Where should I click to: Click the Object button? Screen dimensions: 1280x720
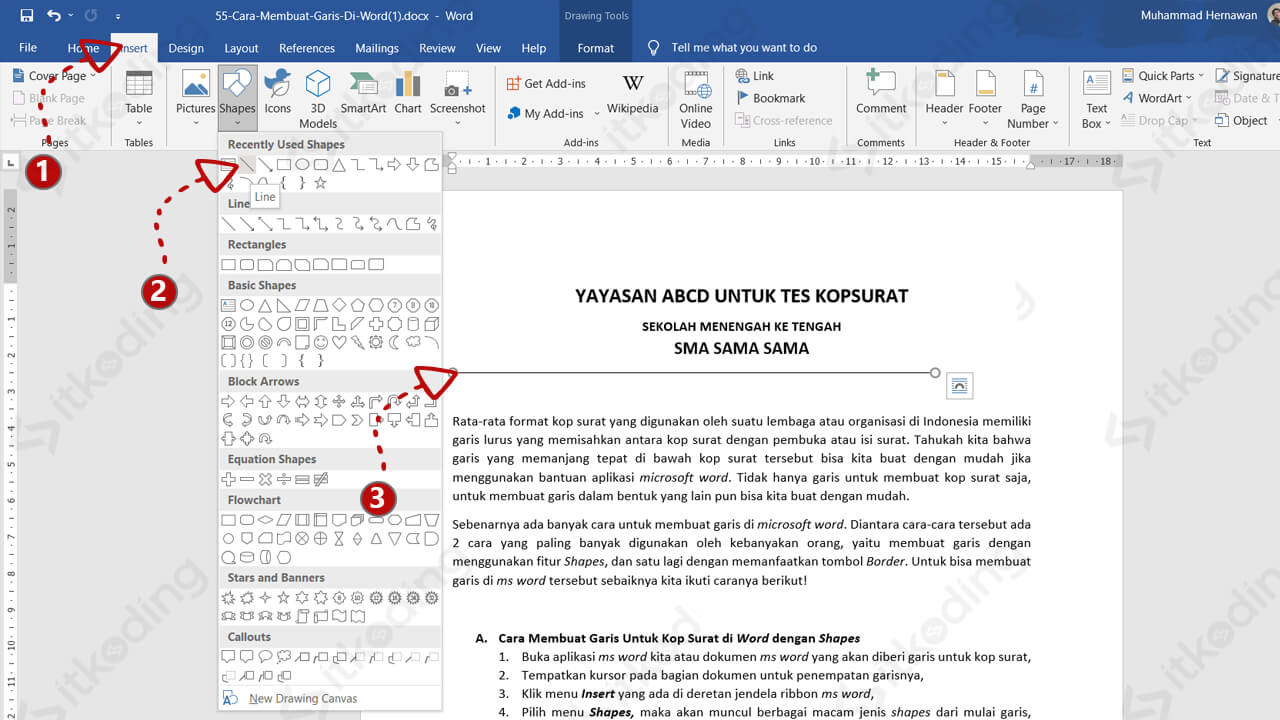pos(1241,120)
